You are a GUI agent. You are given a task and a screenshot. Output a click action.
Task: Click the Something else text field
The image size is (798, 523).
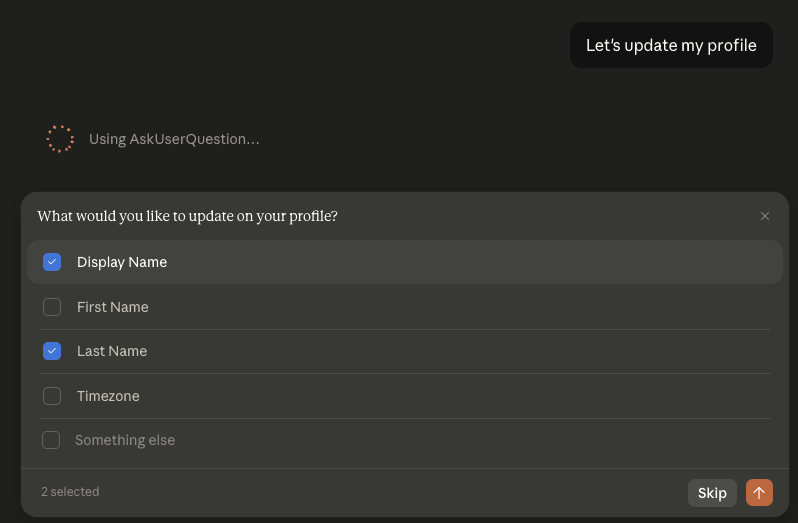(x=422, y=440)
